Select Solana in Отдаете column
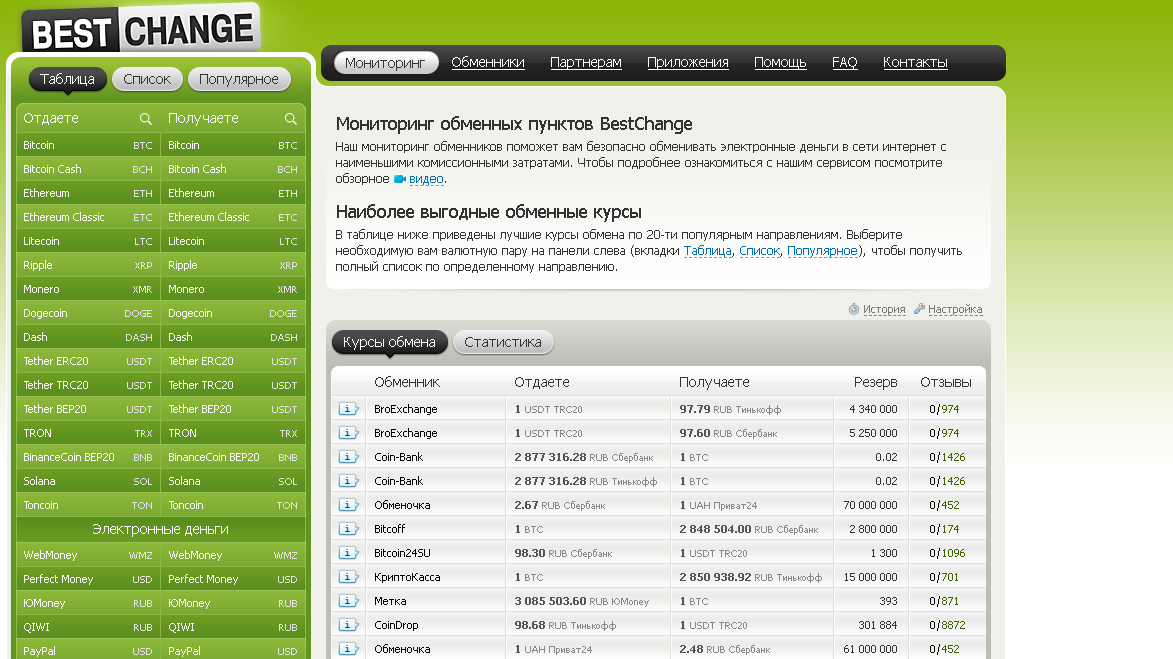The image size is (1173, 659). click(x=88, y=480)
